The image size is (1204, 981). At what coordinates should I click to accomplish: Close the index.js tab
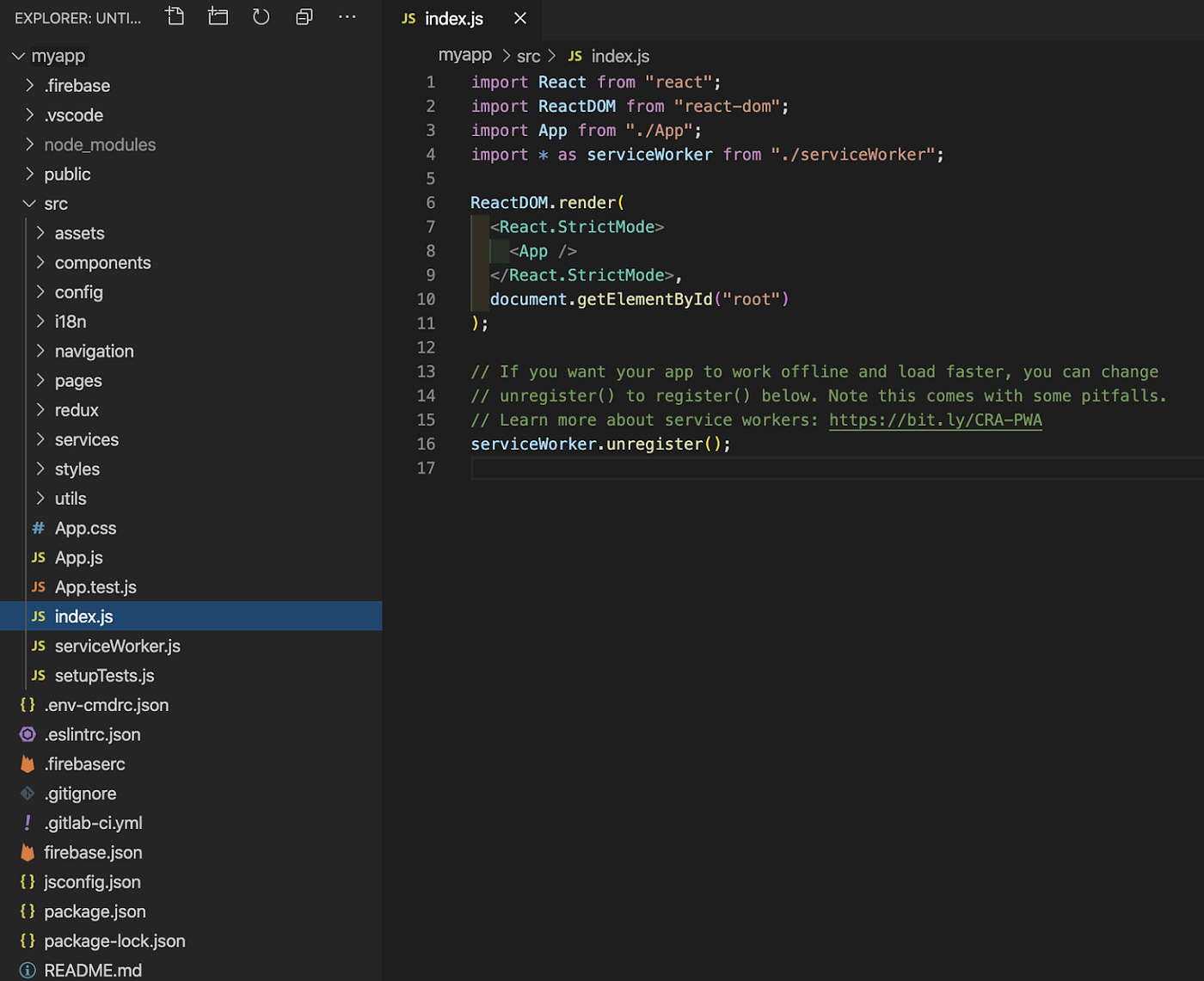(x=519, y=17)
